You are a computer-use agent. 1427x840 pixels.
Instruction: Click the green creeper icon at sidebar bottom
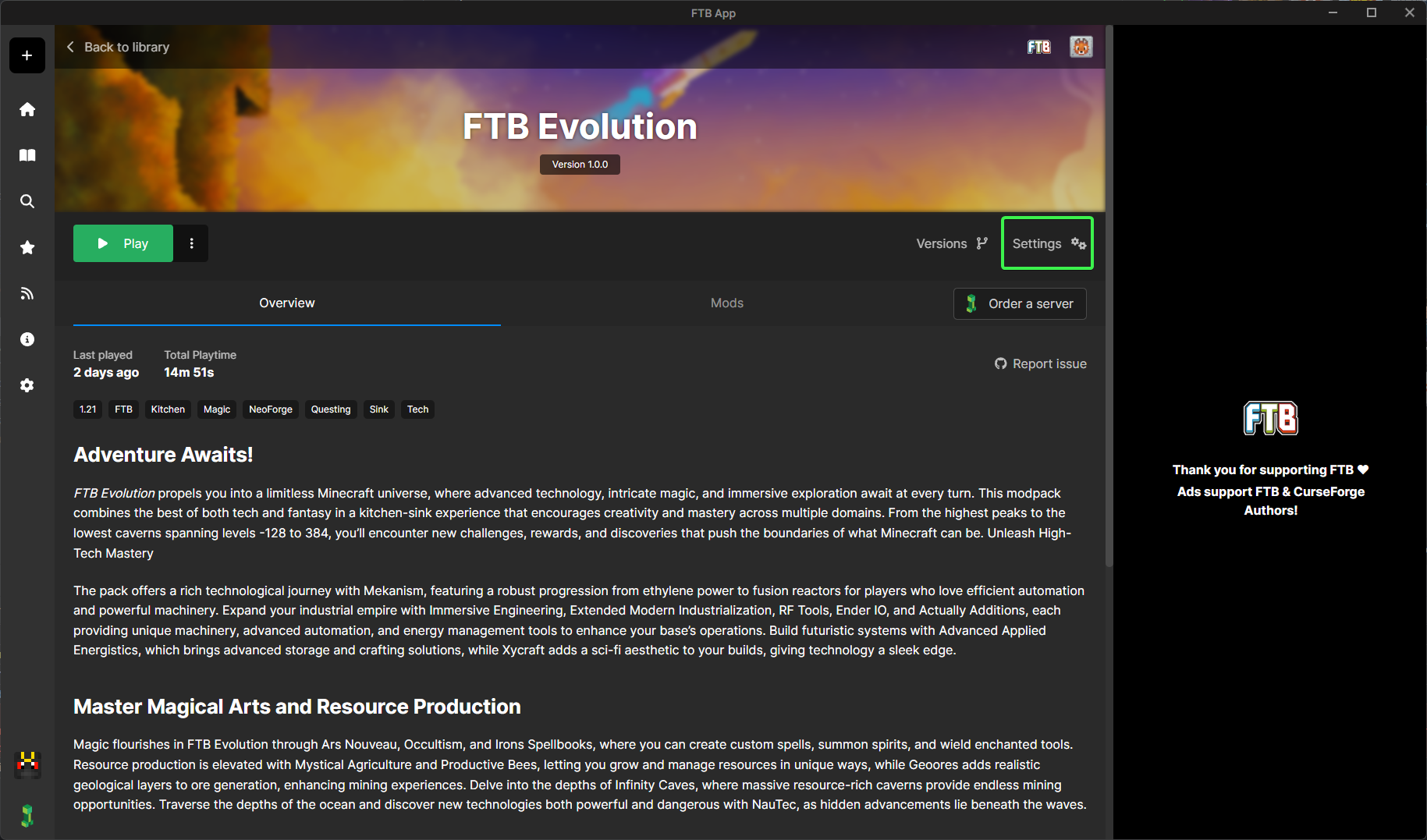click(27, 816)
